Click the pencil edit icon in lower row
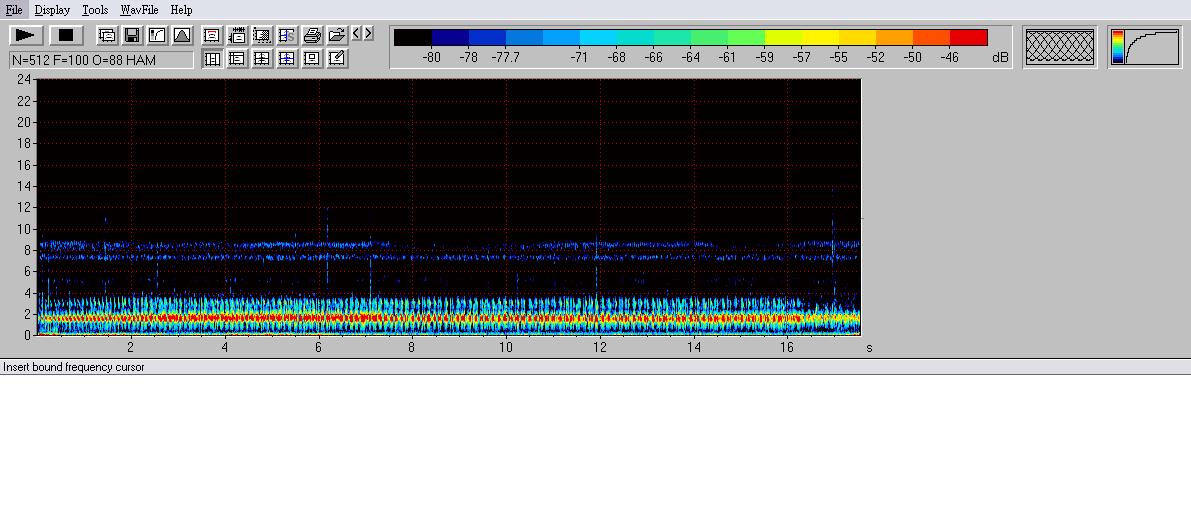The width and height of the screenshot is (1191, 512). coord(337,59)
